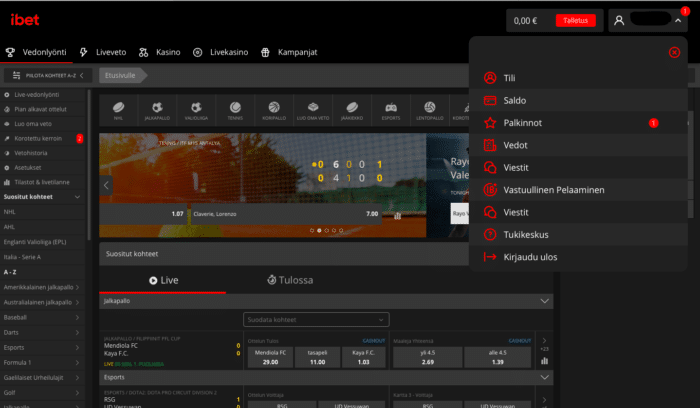
Task: Expand the Esports sidebar category
Action: pos(42,347)
